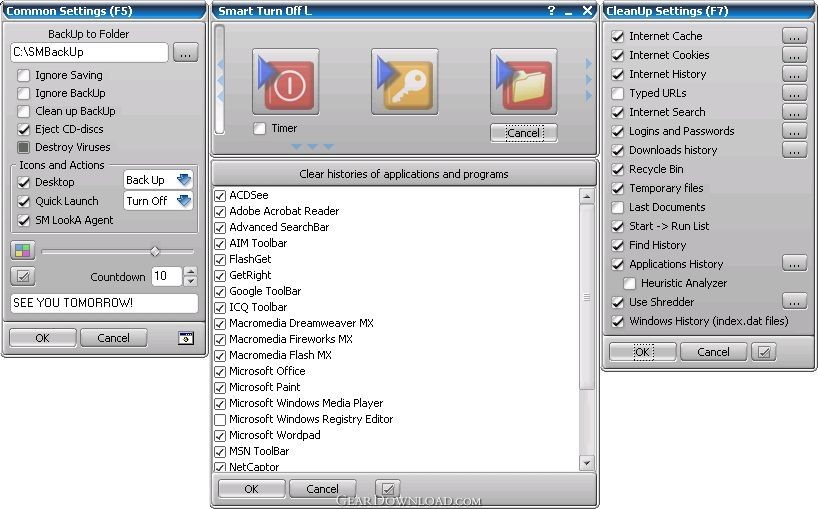
Task: Open Downloads history options ellipsis button
Action: click(795, 150)
